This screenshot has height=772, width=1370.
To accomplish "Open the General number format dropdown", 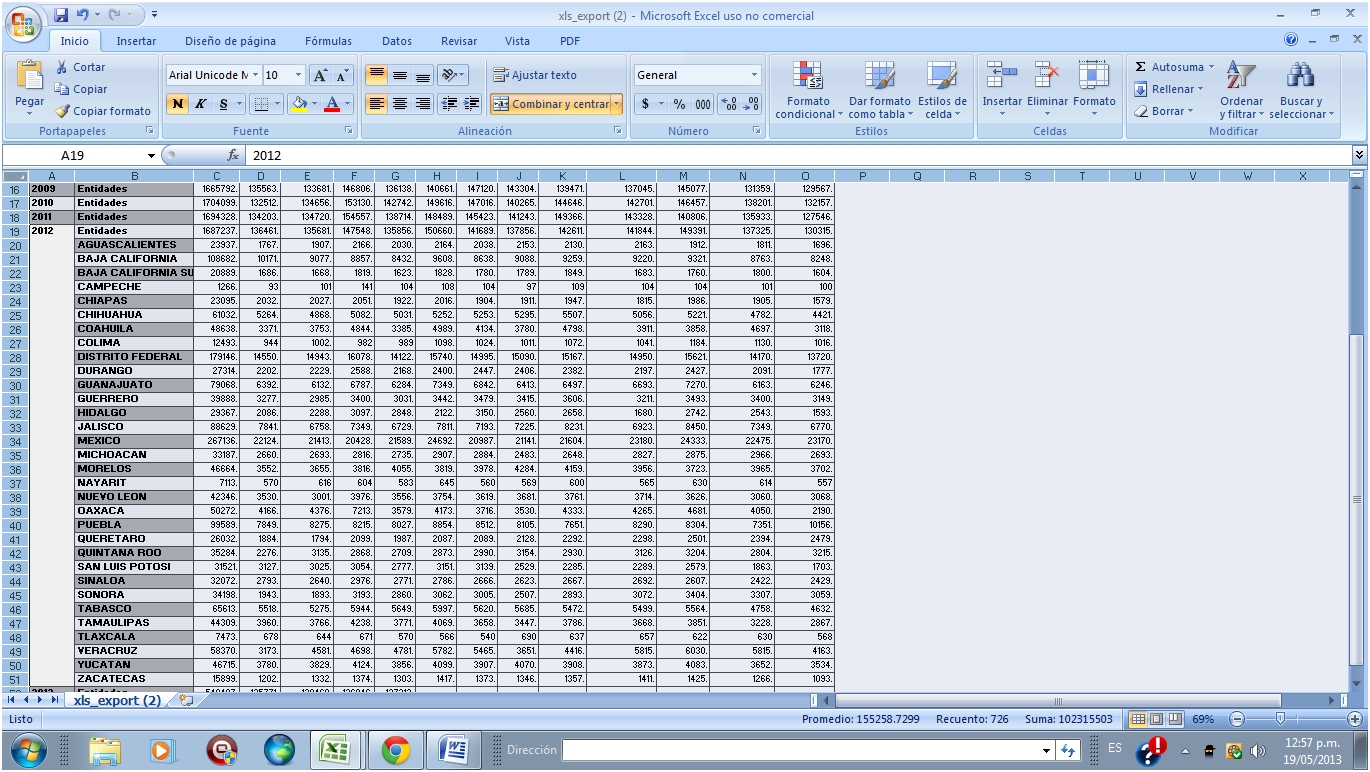I will [754, 75].
